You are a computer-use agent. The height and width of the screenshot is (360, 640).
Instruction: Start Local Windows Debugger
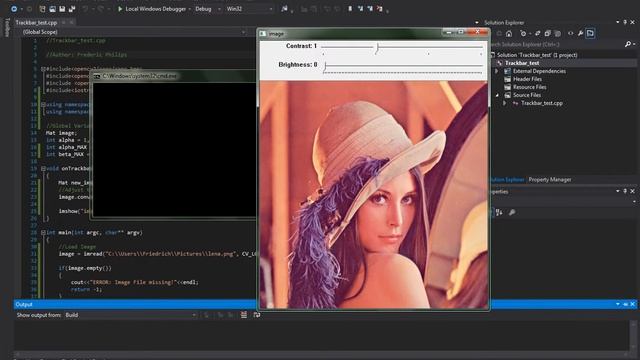152,9
